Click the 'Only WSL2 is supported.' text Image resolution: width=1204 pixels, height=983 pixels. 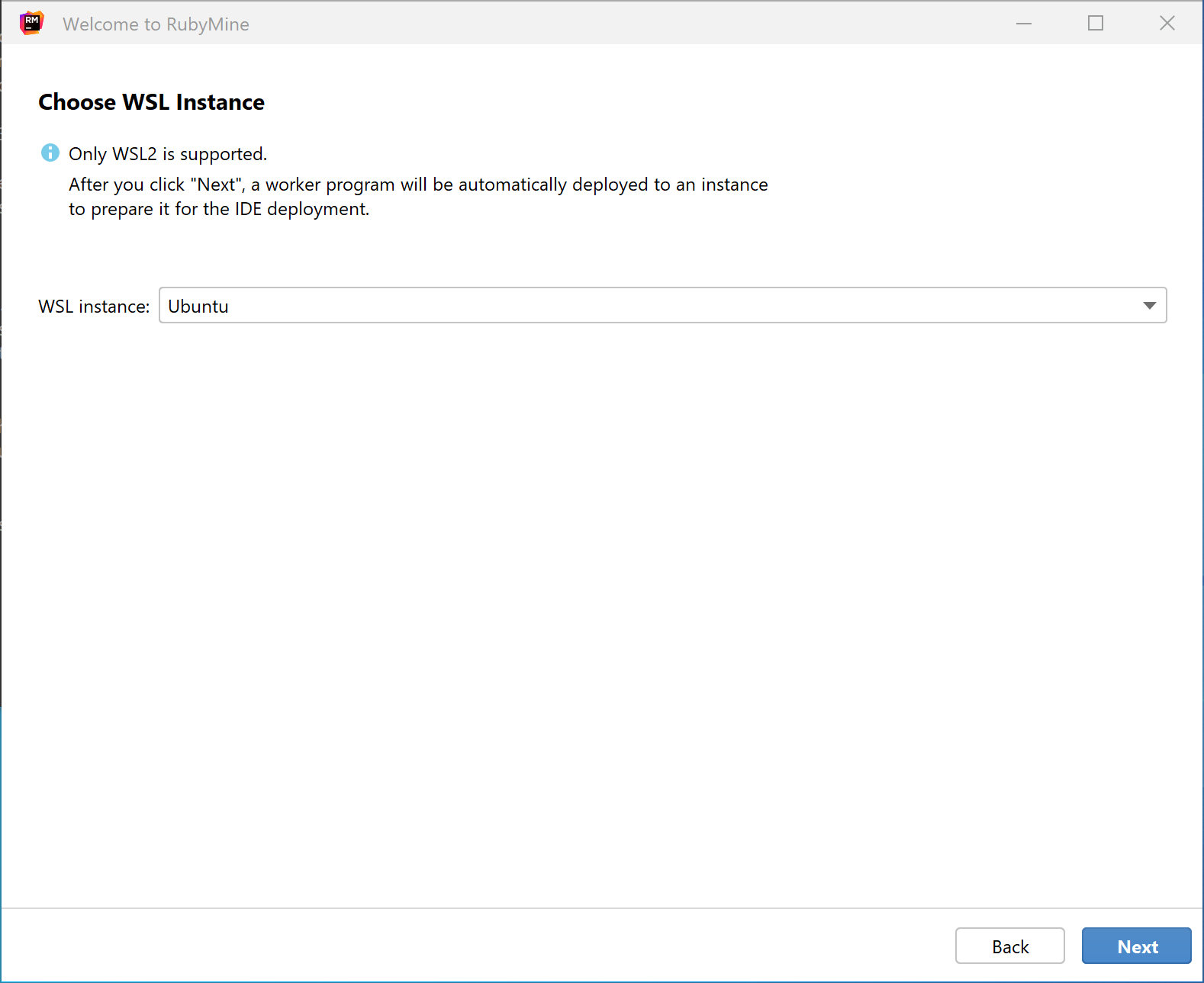(x=168, y=154)
